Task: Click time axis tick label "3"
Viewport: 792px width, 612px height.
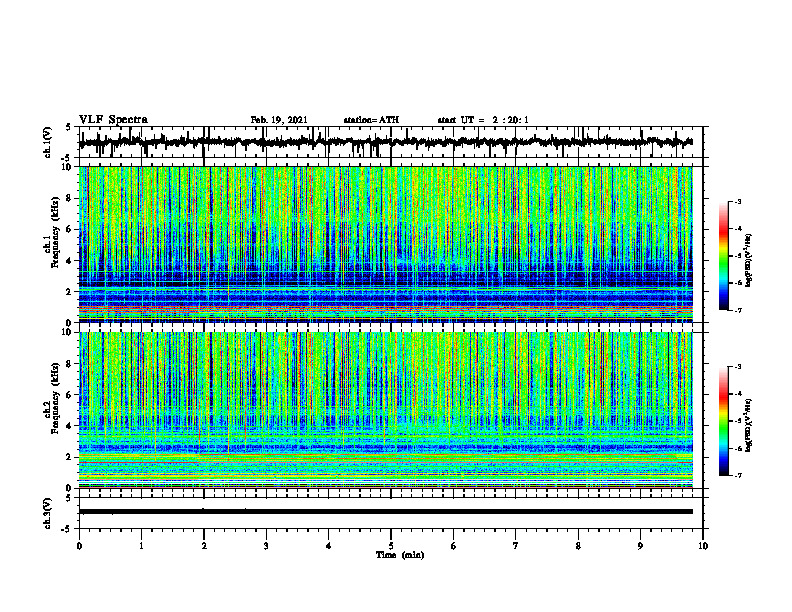Action: (x=266, y=546)
